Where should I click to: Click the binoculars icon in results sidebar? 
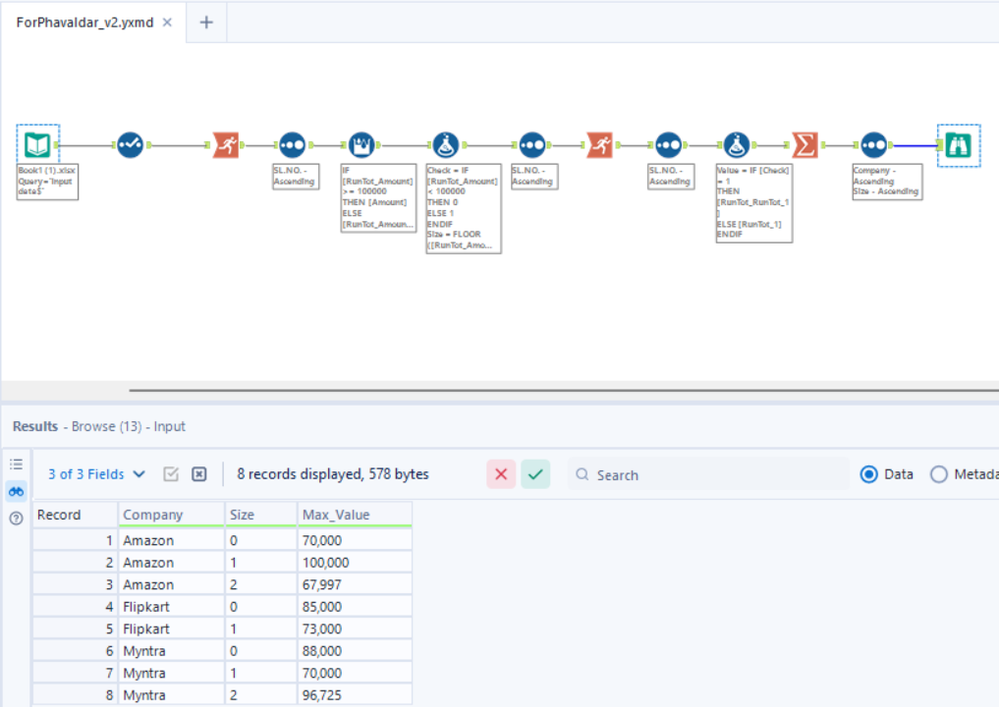[x=16, y=491]
